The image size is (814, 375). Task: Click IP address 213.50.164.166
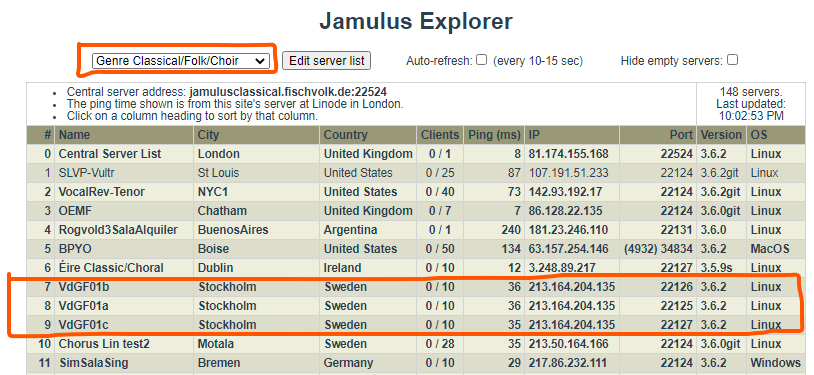coord(568,344)
